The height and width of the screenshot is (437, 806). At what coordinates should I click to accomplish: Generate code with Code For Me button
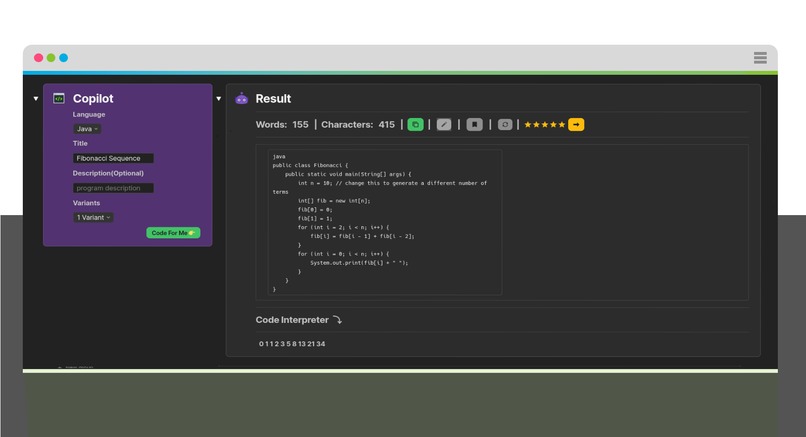pyautogui.click(x=173, y=233)
